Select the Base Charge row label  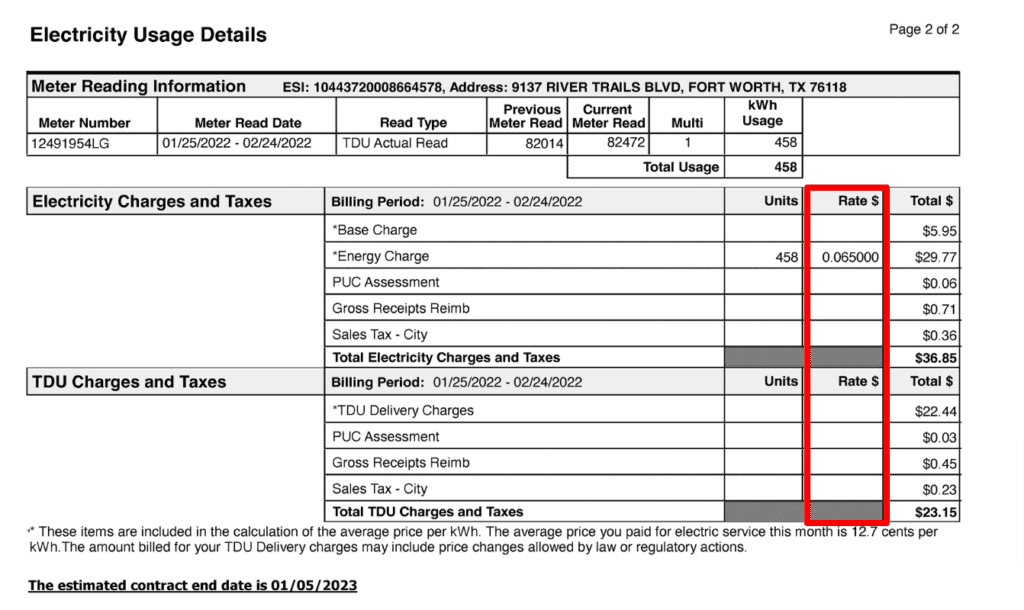pos(375,230)
